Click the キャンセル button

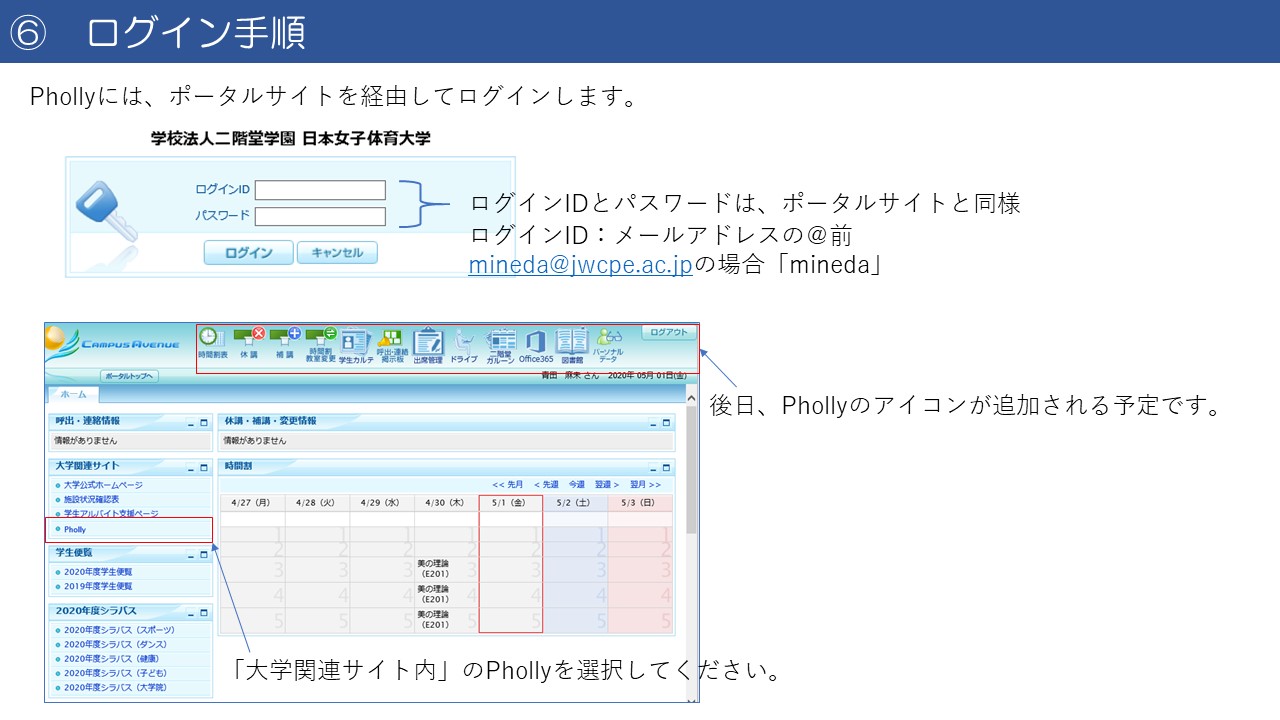coord(337,253)
